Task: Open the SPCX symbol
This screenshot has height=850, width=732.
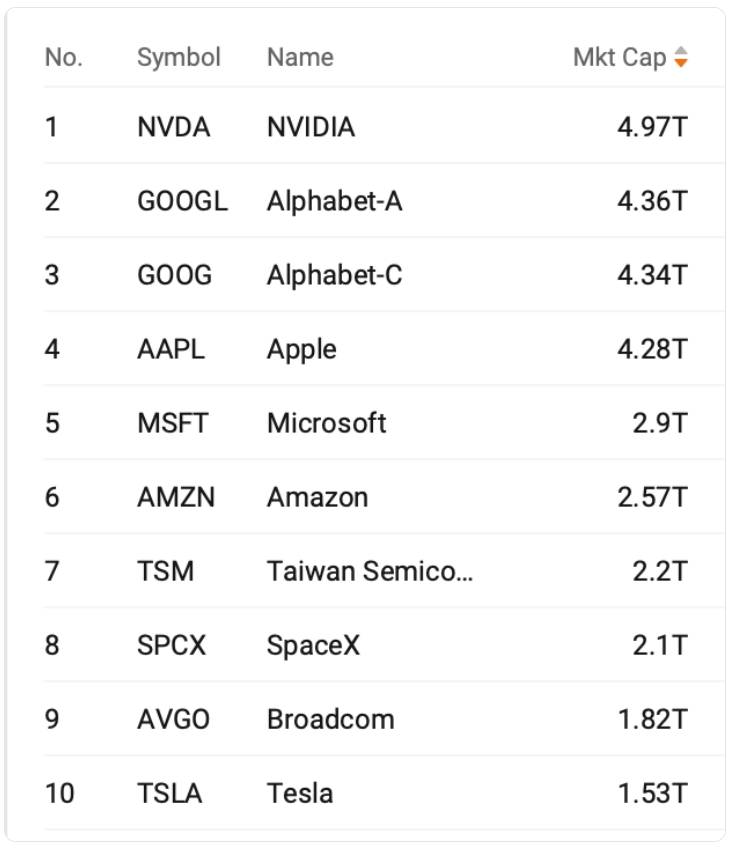Action: pos(171,645)
